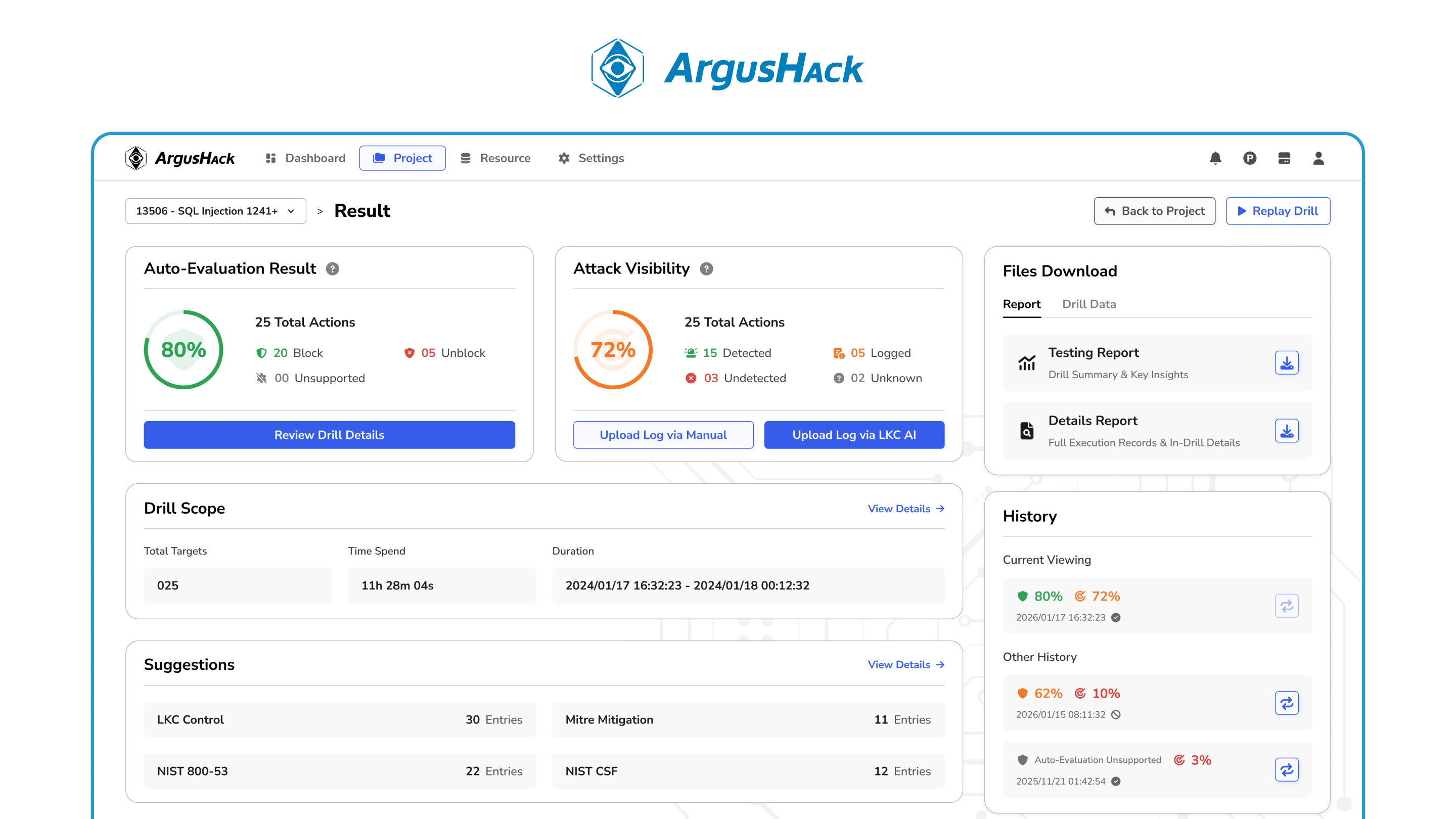The height and width of the screenshot is (819, 1456).
Task: Switch to the 62% 10% history entry
Action: 1287,703
